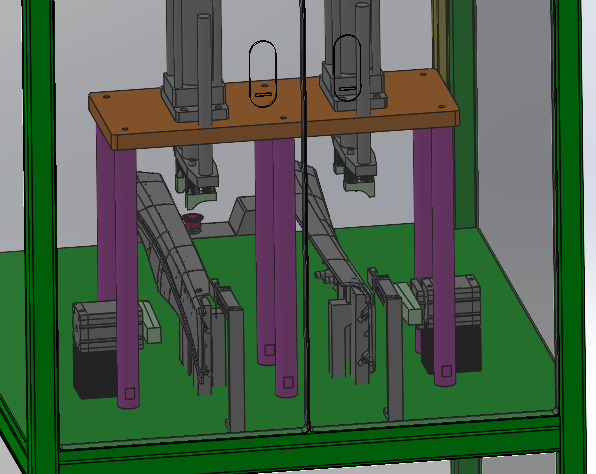Pick the light green pusher block on left cylinder

[151, 322]
